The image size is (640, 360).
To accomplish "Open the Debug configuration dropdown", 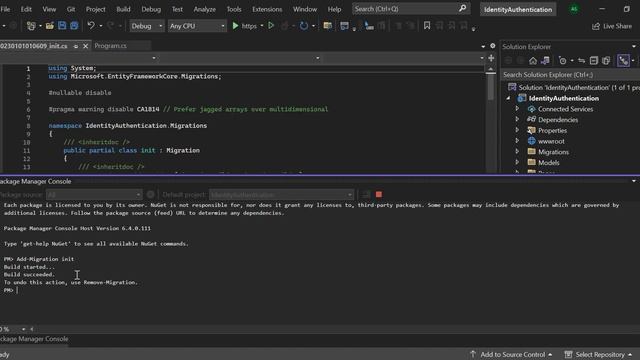I will pyautogui.click(x=146, y=26).
